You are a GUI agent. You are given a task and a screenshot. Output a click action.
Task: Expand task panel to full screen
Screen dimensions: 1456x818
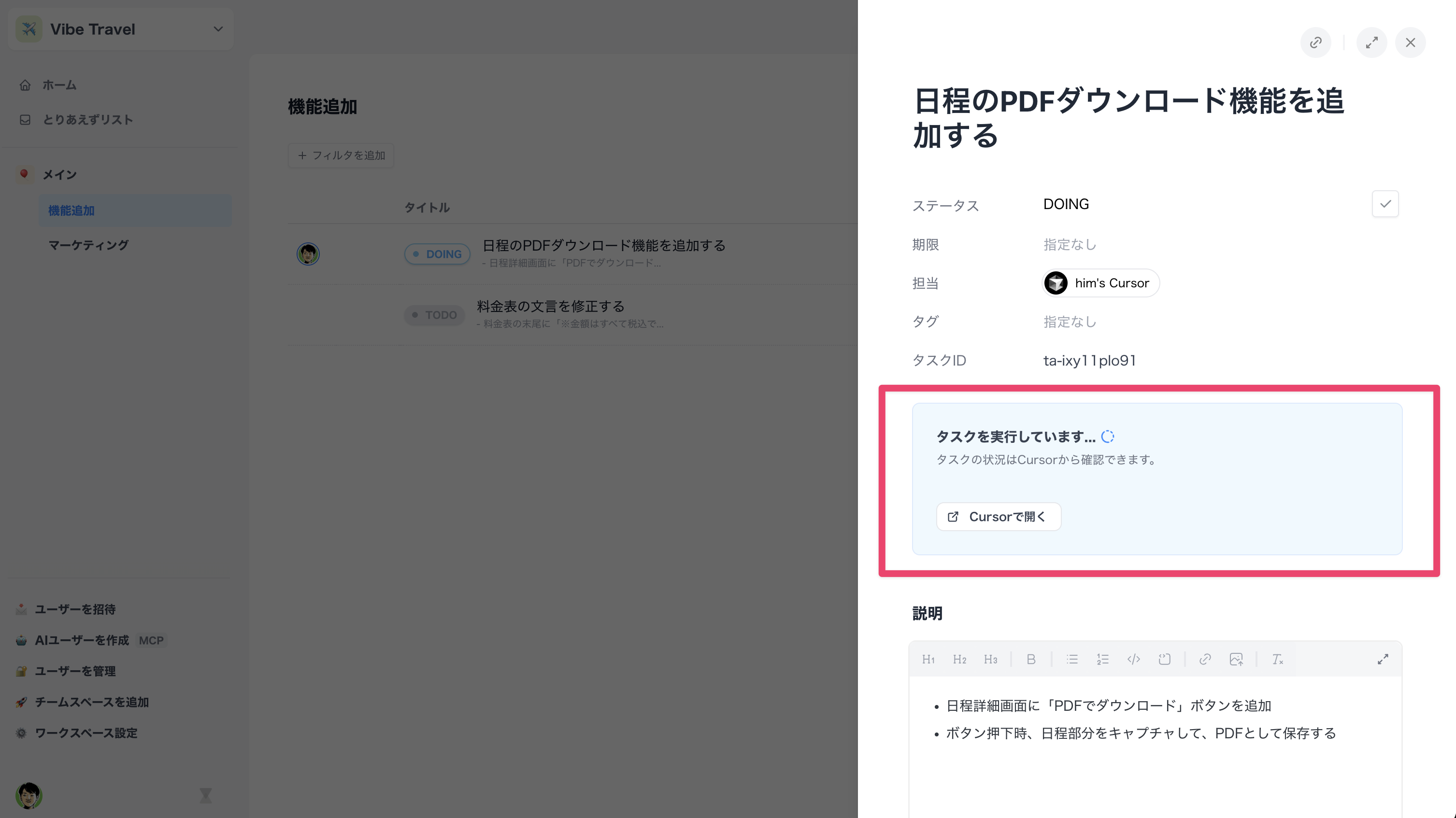(1371, 43)
